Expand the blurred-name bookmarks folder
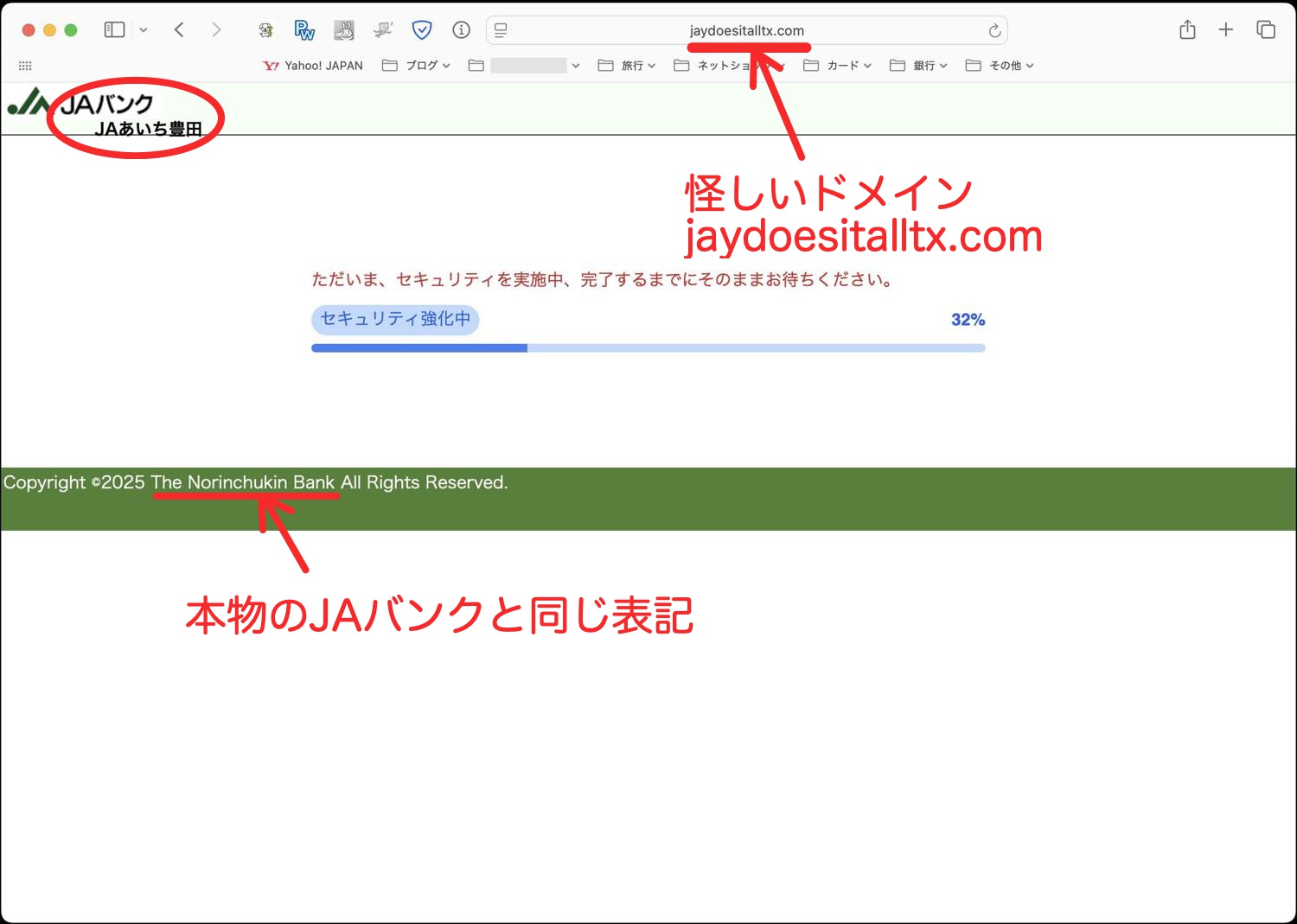This screenshot has width=1297, height=924. point(524,66)
